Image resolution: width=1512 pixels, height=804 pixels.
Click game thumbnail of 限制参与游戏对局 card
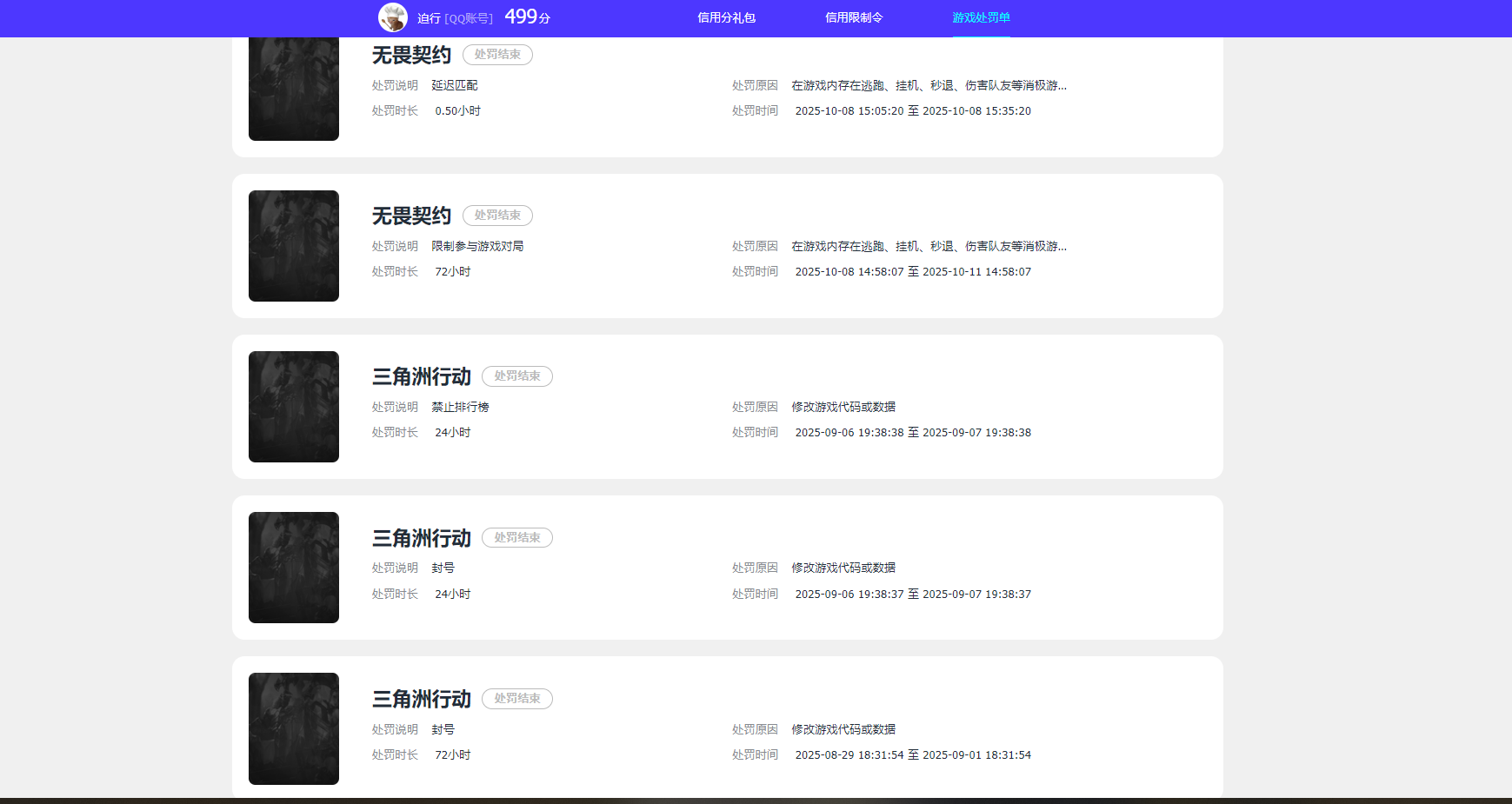point(294,246)
